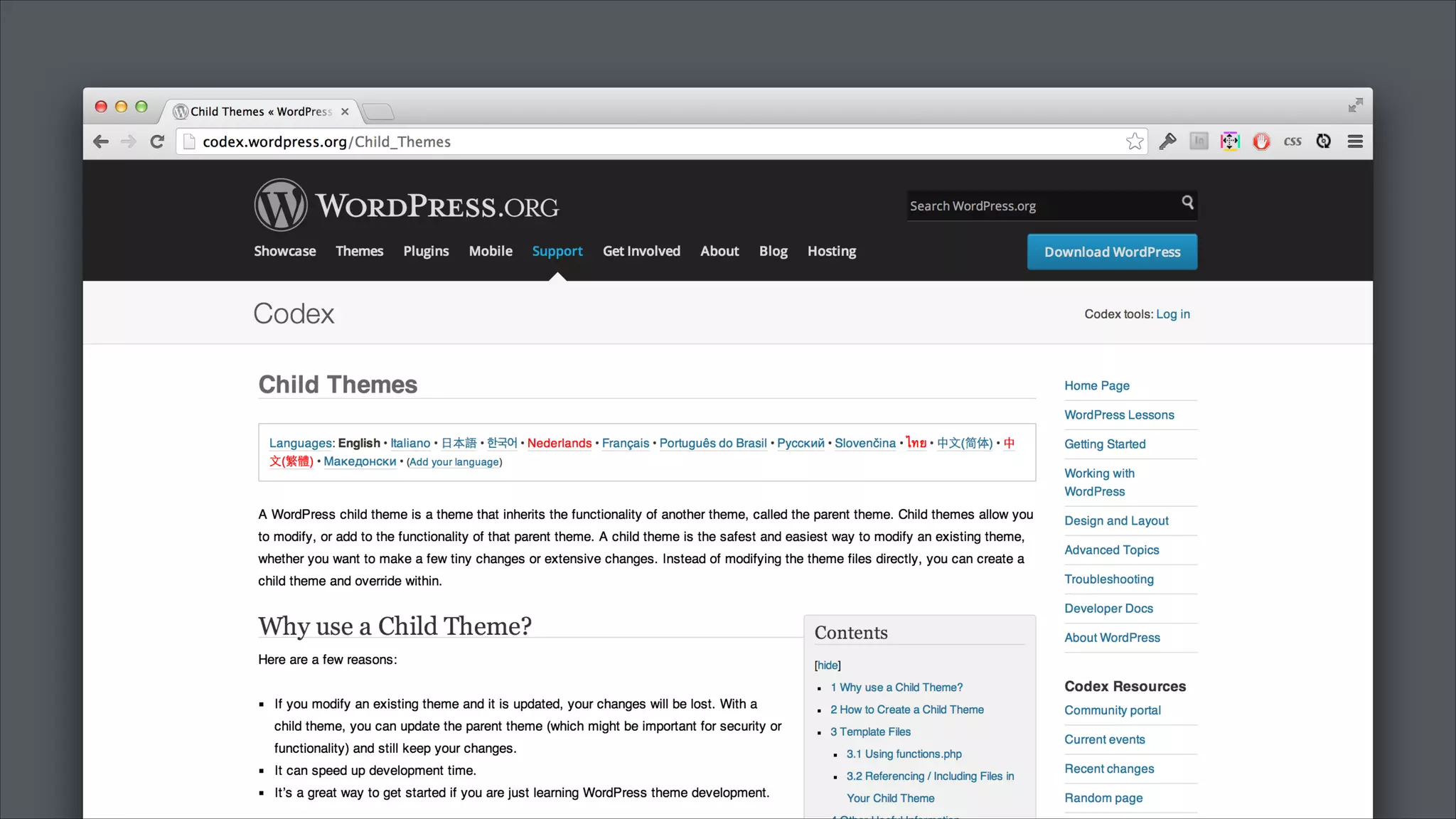Click the Log in link
The width and height of the screenshot is (1456, 819).
(1172, 314)
